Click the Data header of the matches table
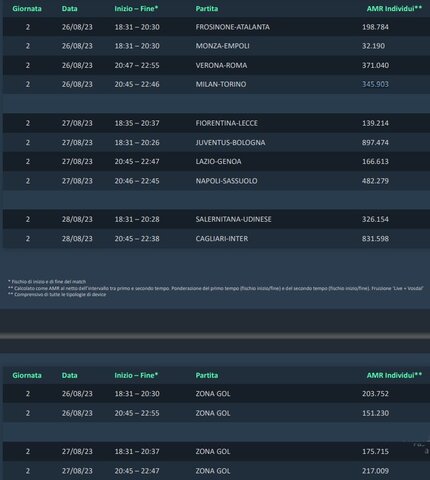This screenshot has height=480, width=430. 69,9
